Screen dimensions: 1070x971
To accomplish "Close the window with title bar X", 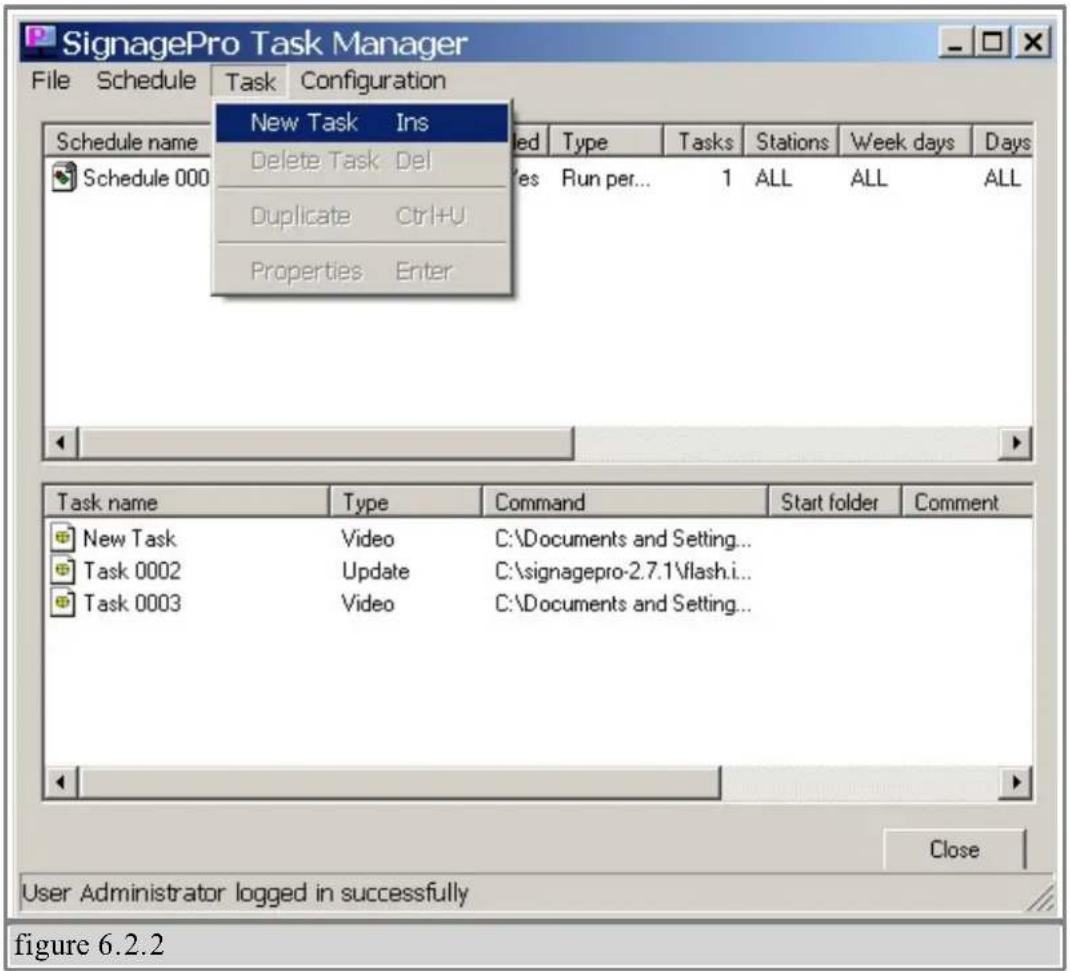I will point(1033,42).
